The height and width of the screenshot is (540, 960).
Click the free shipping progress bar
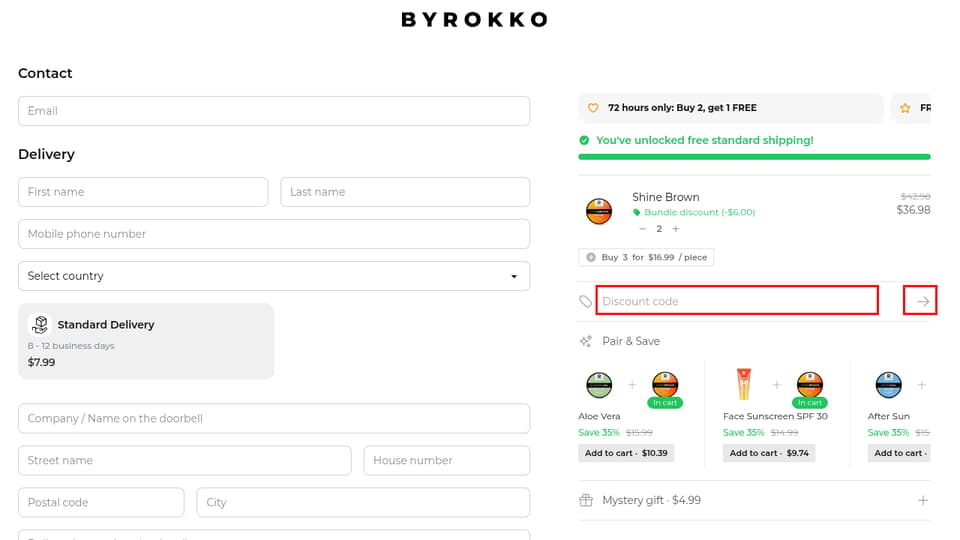[x=754, y=157]
